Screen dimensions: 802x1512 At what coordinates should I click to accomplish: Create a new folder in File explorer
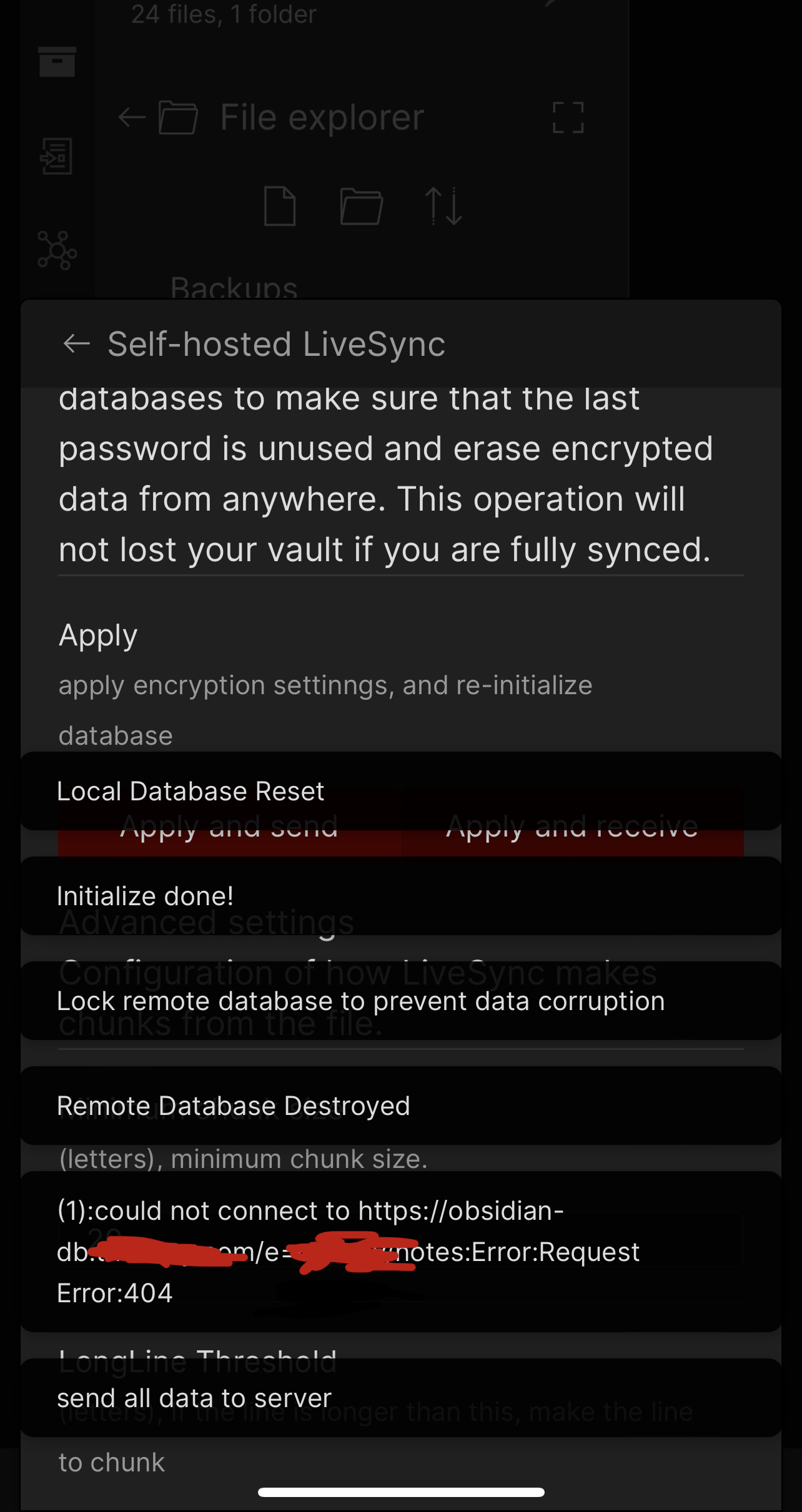pos(361,206)
